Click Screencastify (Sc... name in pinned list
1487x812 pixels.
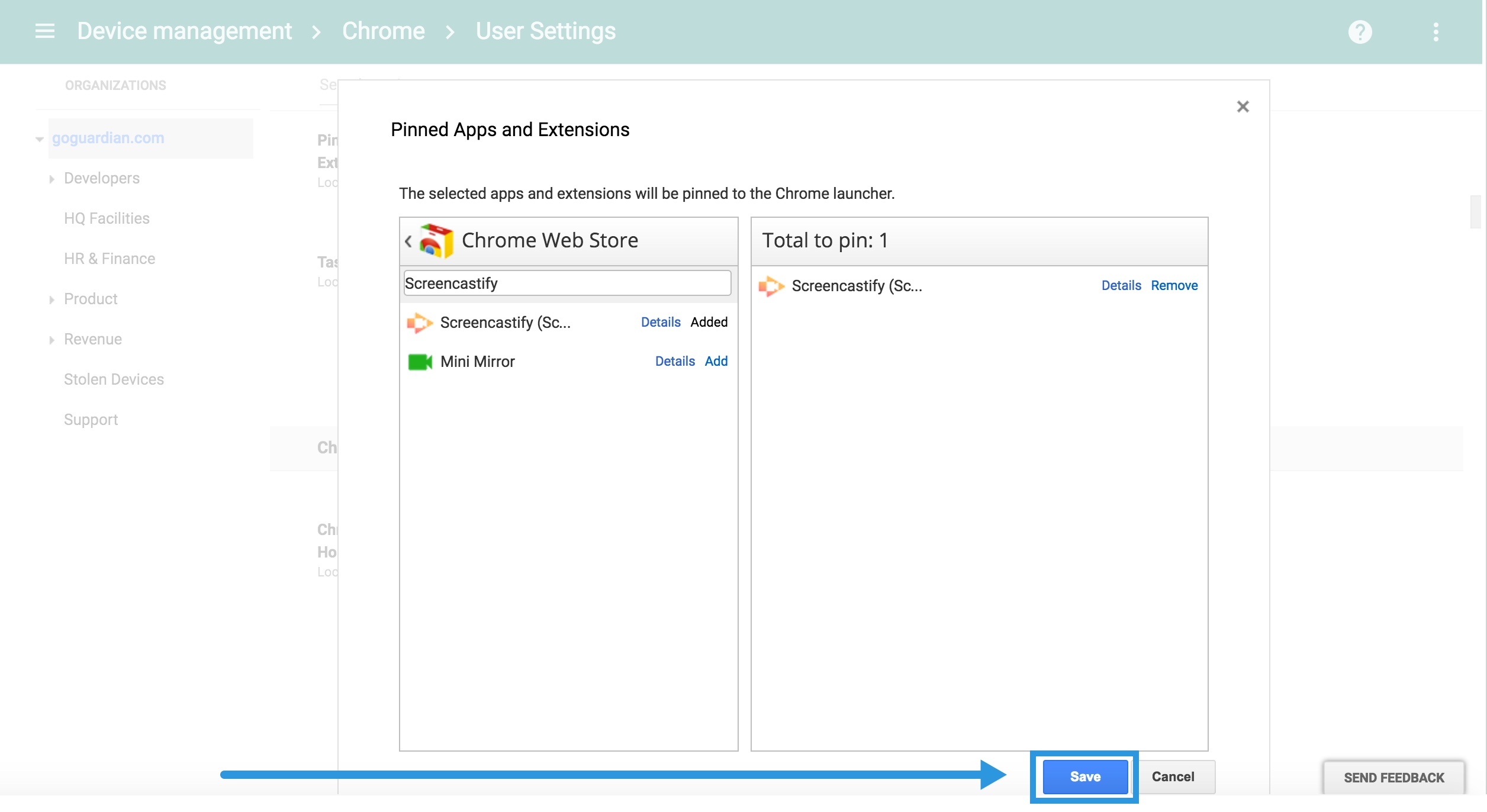coord(857,286)
